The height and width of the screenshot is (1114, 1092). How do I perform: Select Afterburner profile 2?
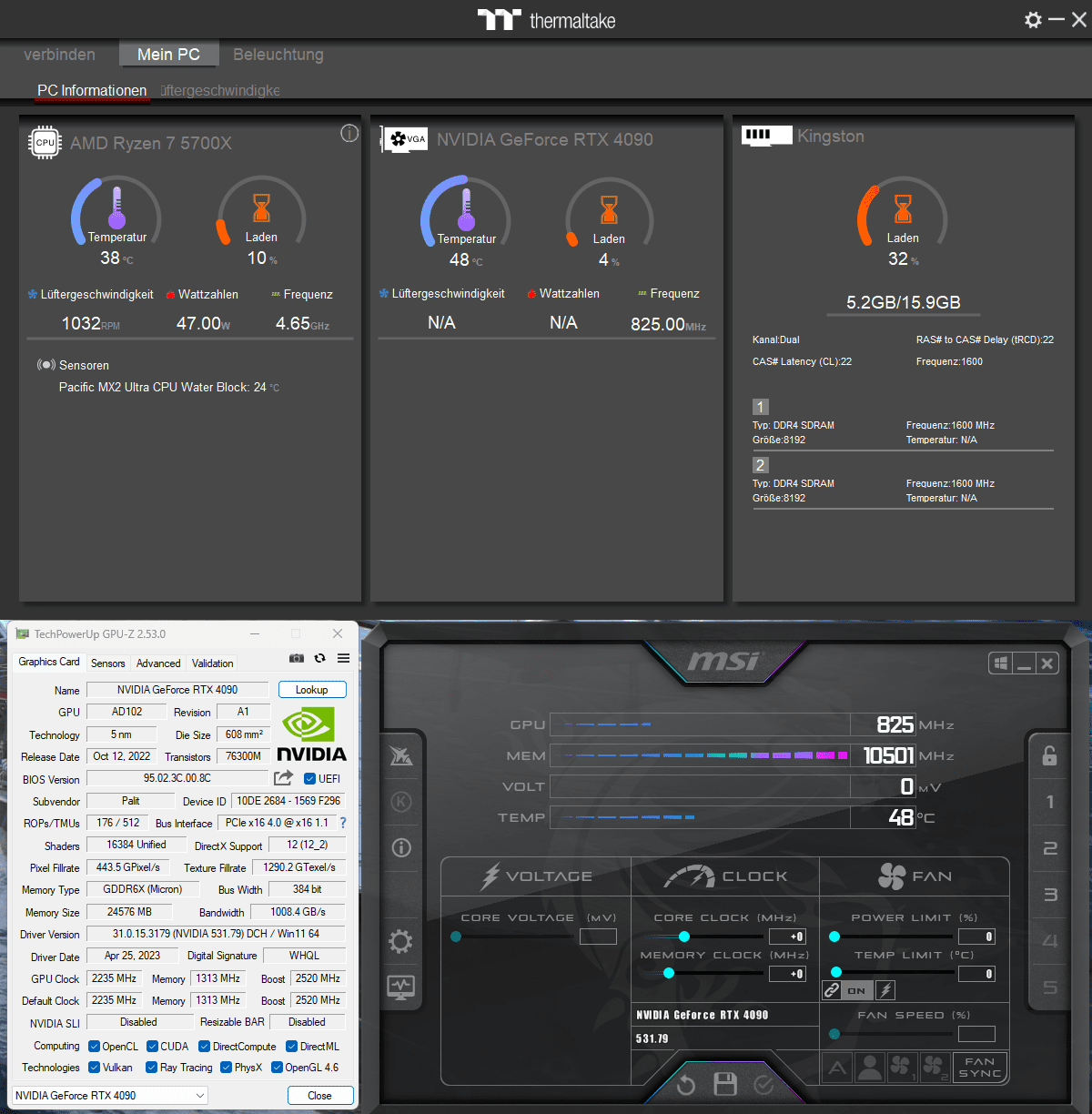(1050, 848)
